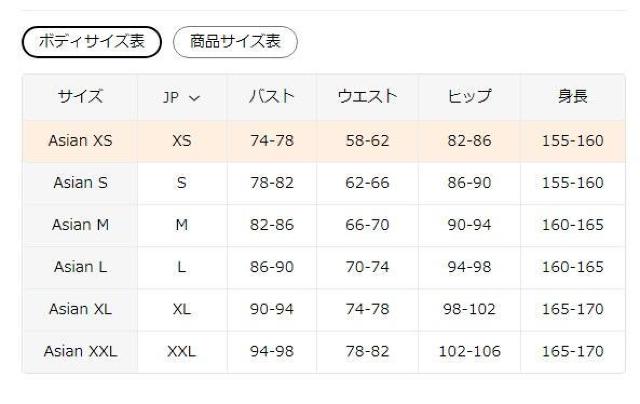This screenshot has width=640, height=404.
Task: Click hip value 98-102 in XL row
Action: coord(470,309)
